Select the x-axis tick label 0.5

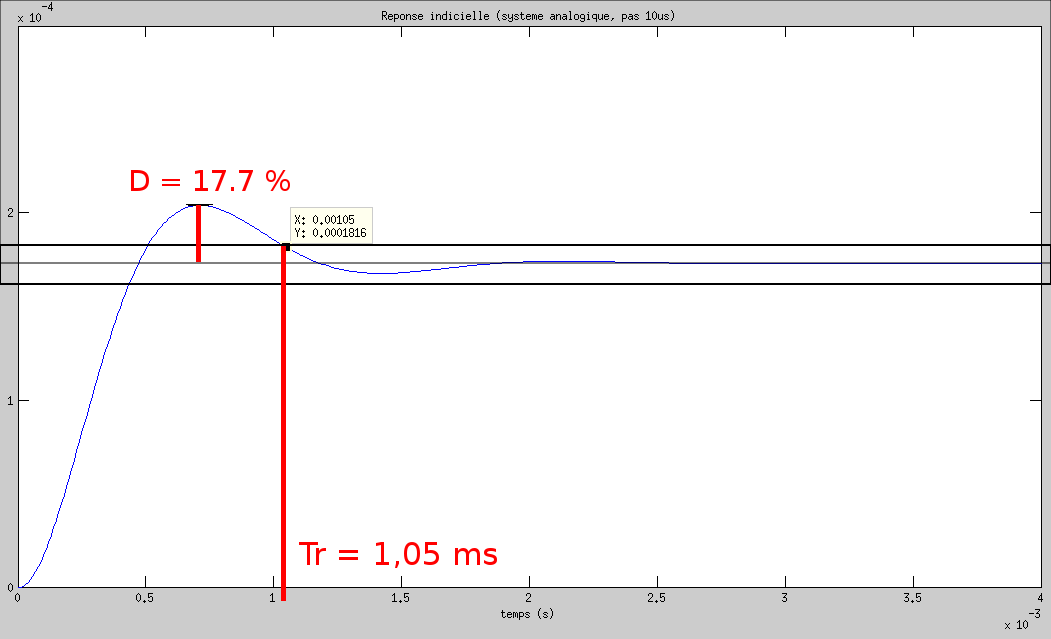146,598
